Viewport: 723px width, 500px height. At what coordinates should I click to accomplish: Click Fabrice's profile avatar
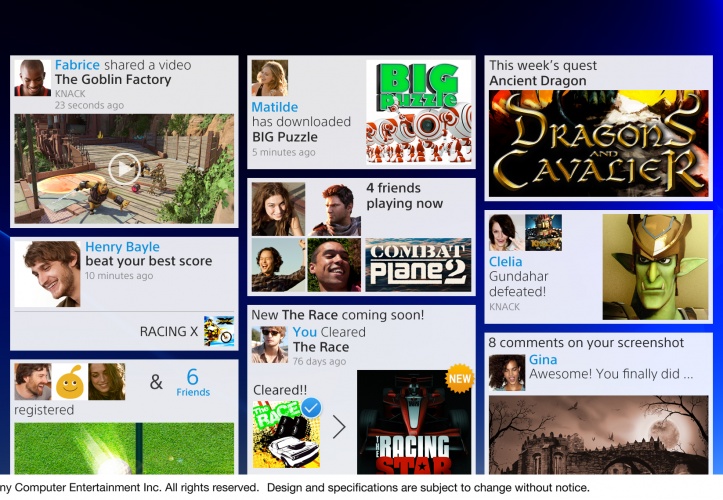pos(32,78)
